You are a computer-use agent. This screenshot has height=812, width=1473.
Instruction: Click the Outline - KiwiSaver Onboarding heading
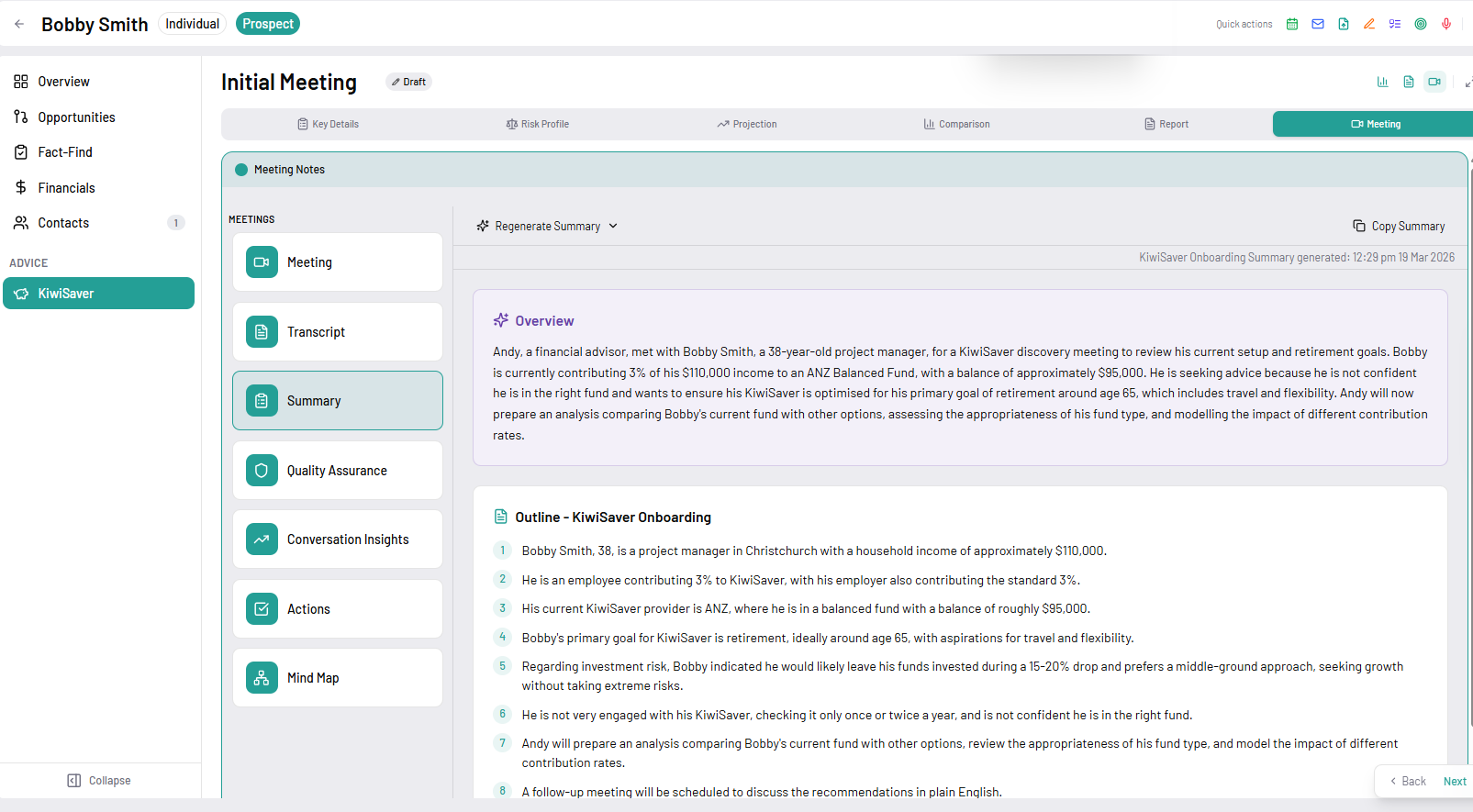click(x=613, y=517)
